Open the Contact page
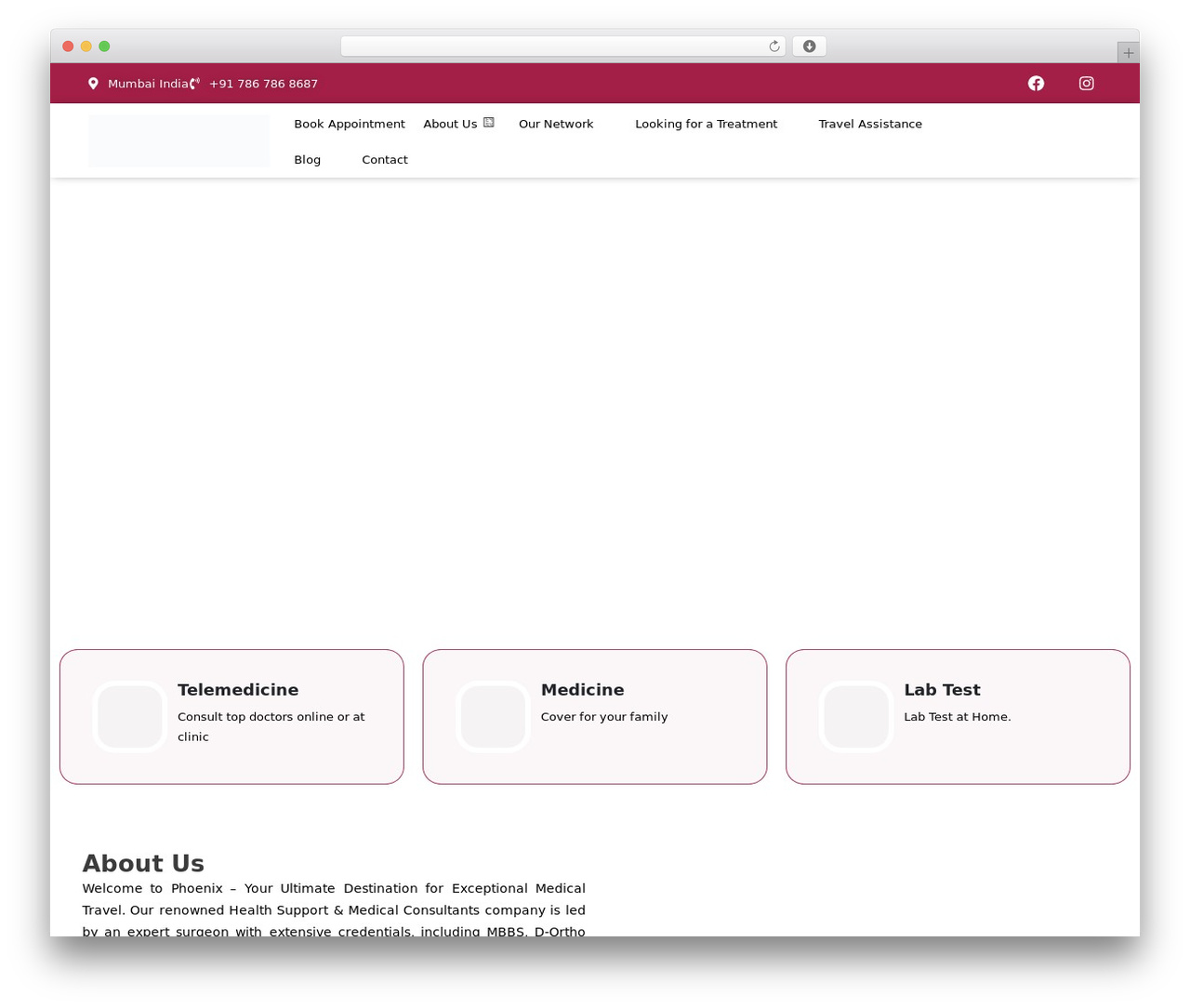Image resolution: width=1190 pixels, height=1008 pixels. 385,160
